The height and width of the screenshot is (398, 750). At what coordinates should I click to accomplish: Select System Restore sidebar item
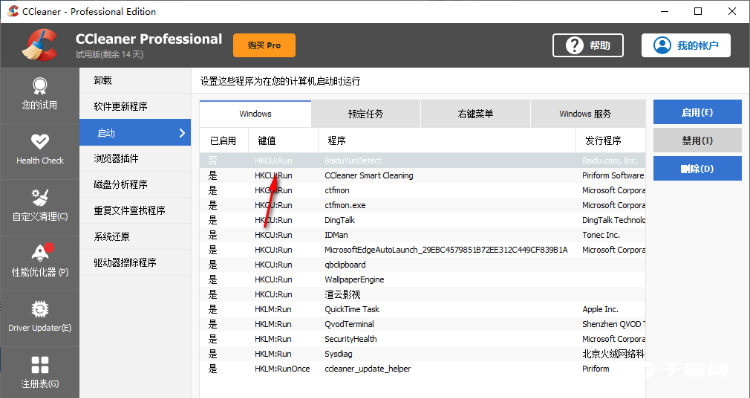pyautogui.click(x=135, y=237)
